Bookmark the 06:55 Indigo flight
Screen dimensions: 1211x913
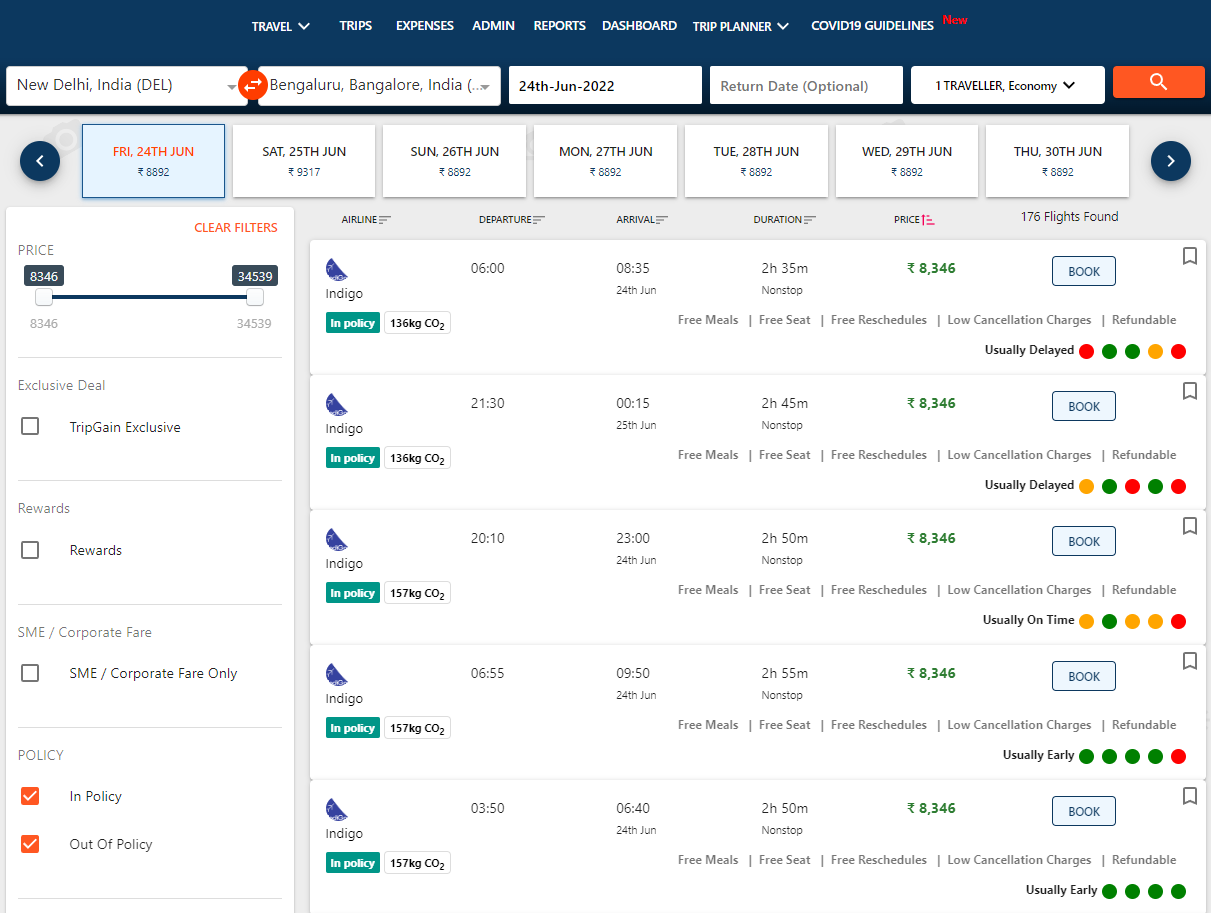tap(1189, 661)
